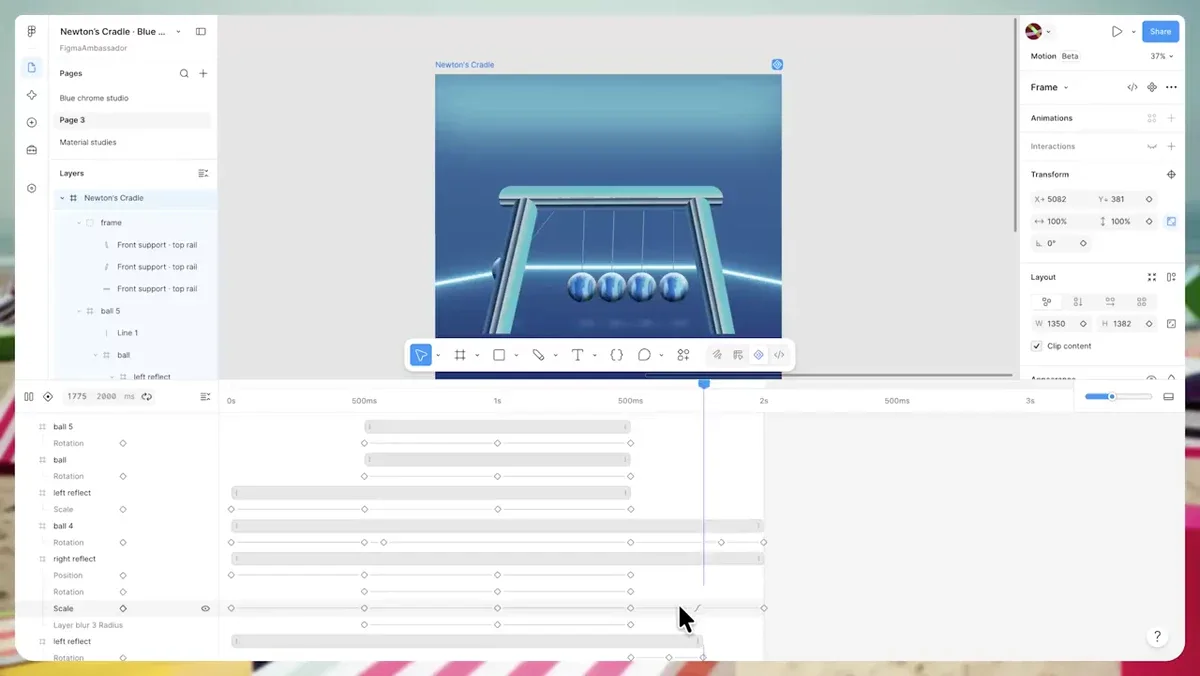This screenshot has height=676, width=1200.
Task: Open the Blue chrome studio page
Action: (x=94, y=98)
